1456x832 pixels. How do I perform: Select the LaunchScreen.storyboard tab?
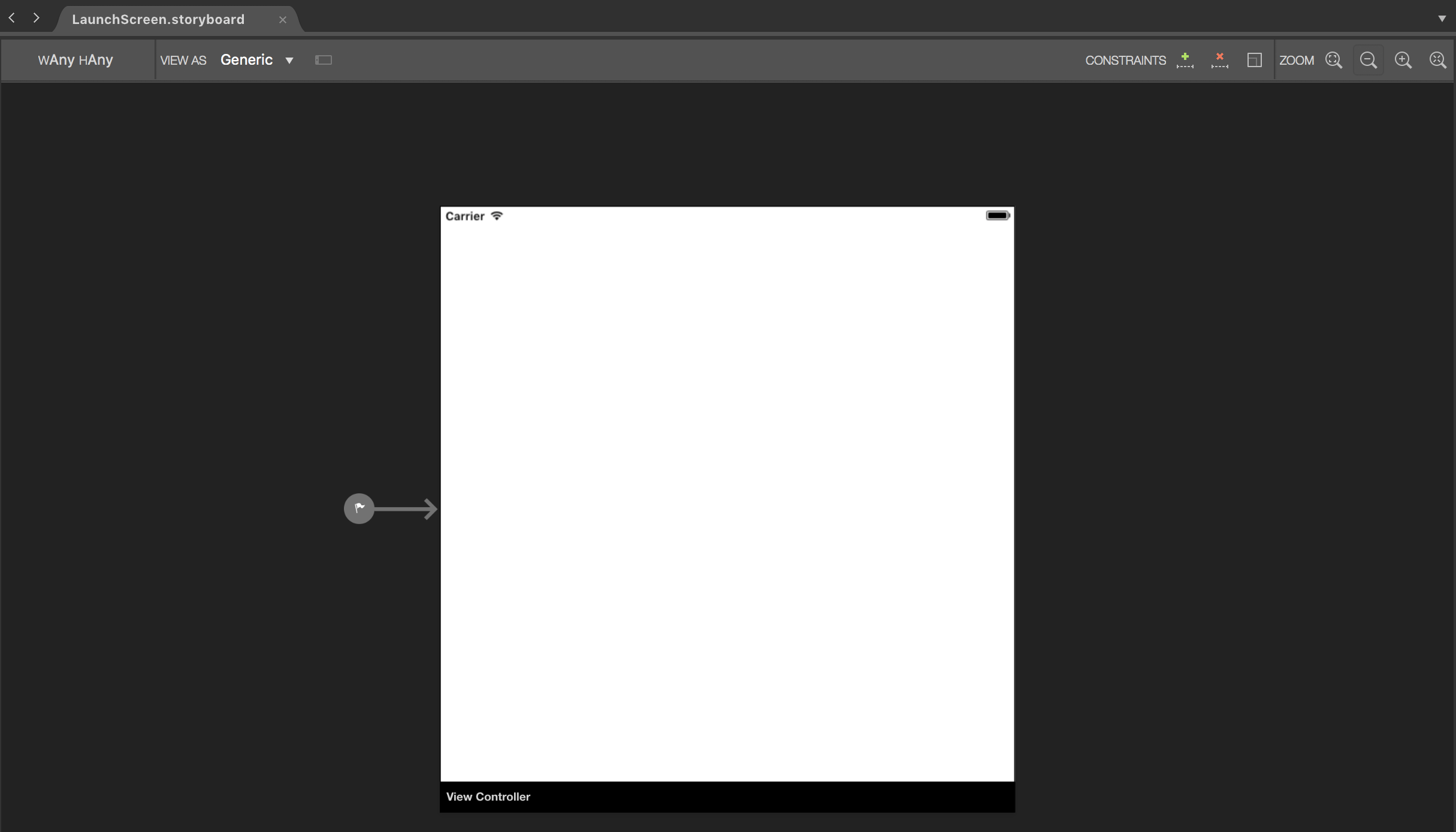pos(158,19)
